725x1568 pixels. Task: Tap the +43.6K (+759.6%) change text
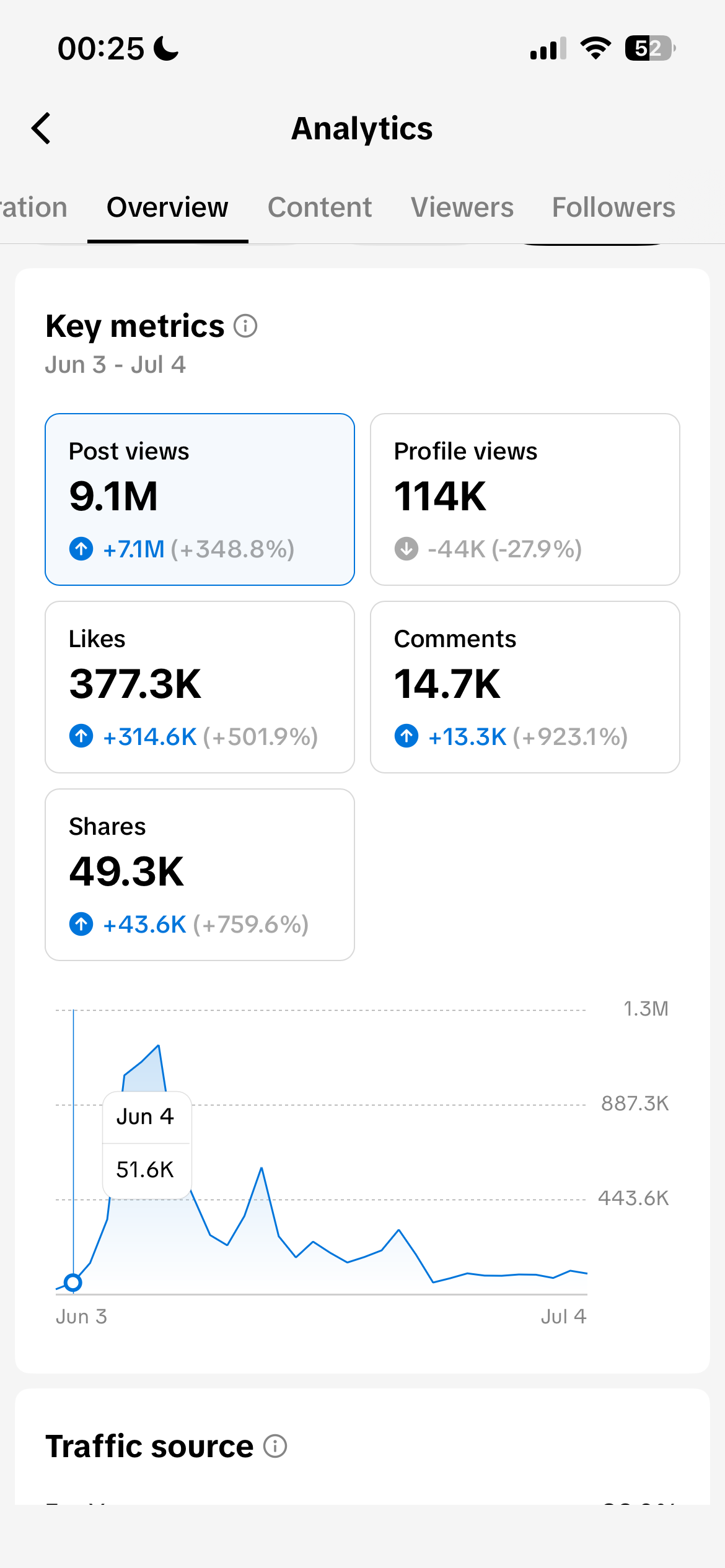[206, 924]
